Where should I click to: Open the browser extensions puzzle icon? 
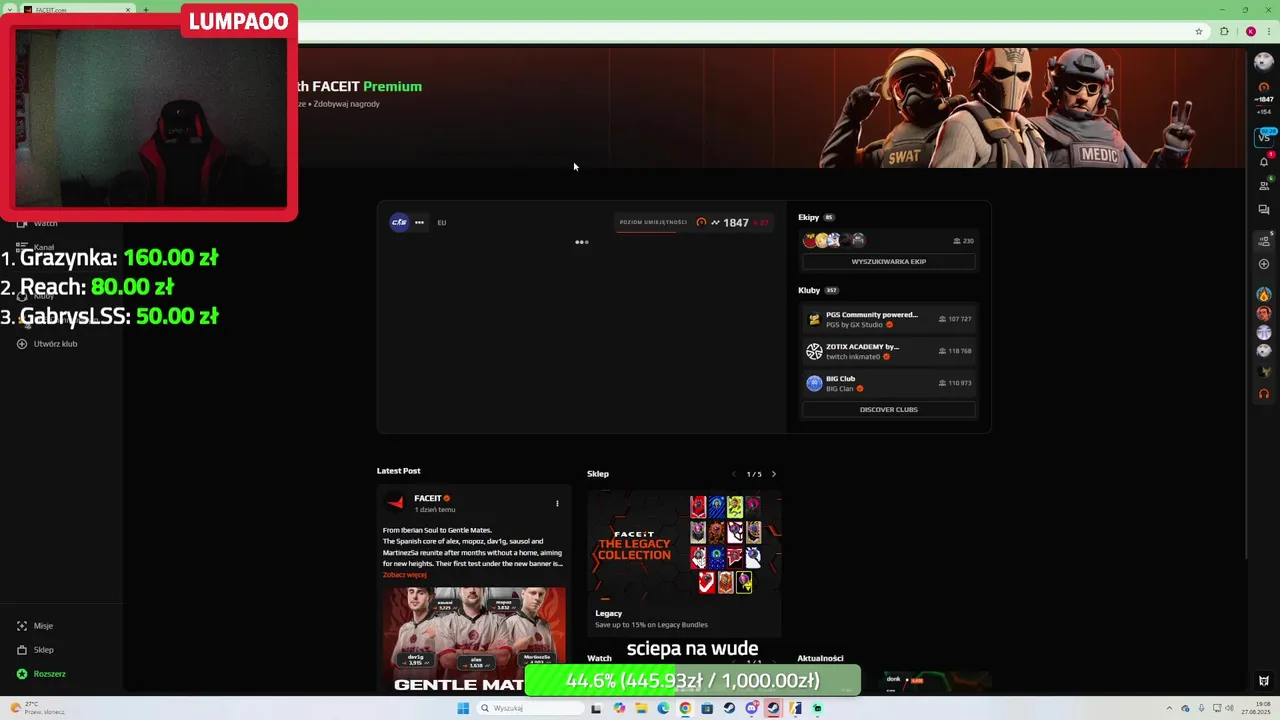[x=1224, y=31]
